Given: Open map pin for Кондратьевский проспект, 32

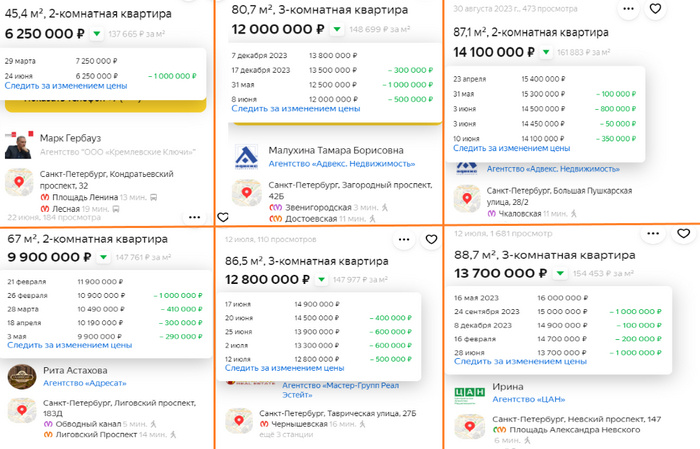Looking at the screenshot, I should [x=19, y=182].
